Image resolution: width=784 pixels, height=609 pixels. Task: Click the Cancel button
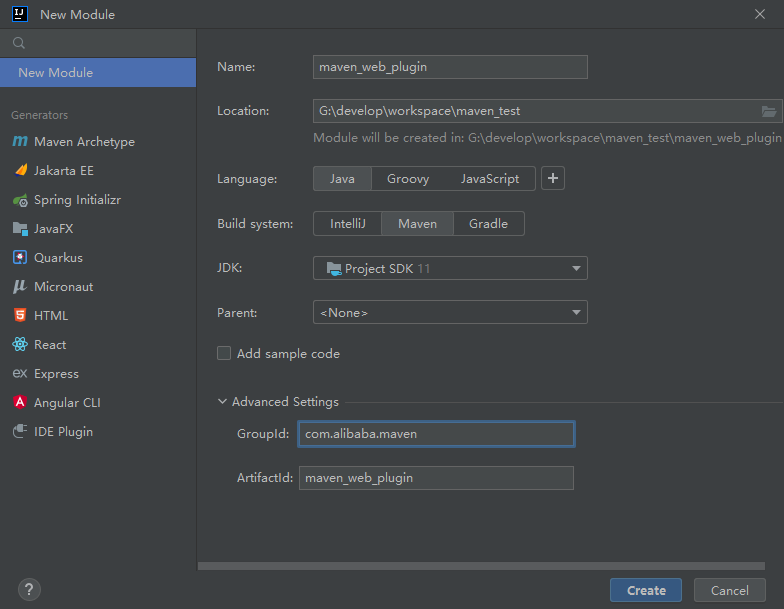coord(730,590)
